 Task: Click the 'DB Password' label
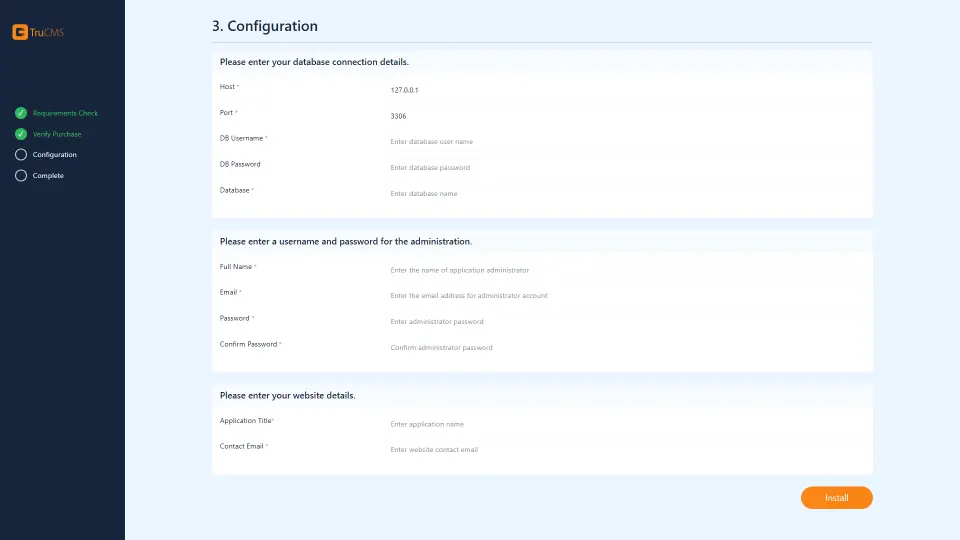(240, 164)
